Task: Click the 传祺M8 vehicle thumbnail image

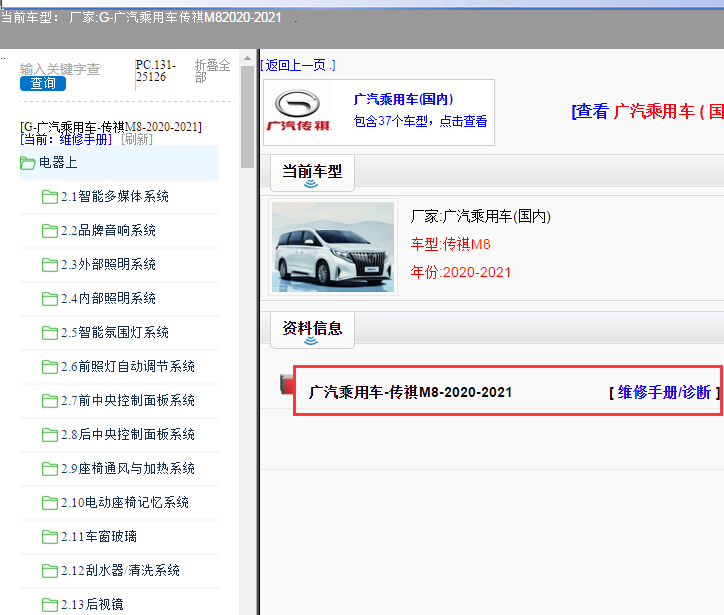Action: (333, 247)
